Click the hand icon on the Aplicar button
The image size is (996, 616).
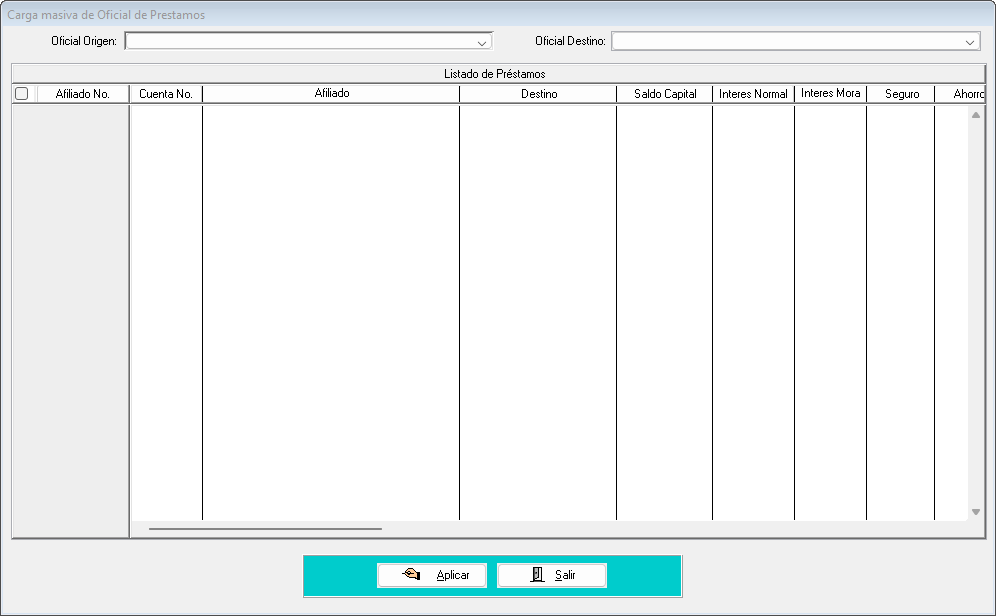[x=411, y=575]
